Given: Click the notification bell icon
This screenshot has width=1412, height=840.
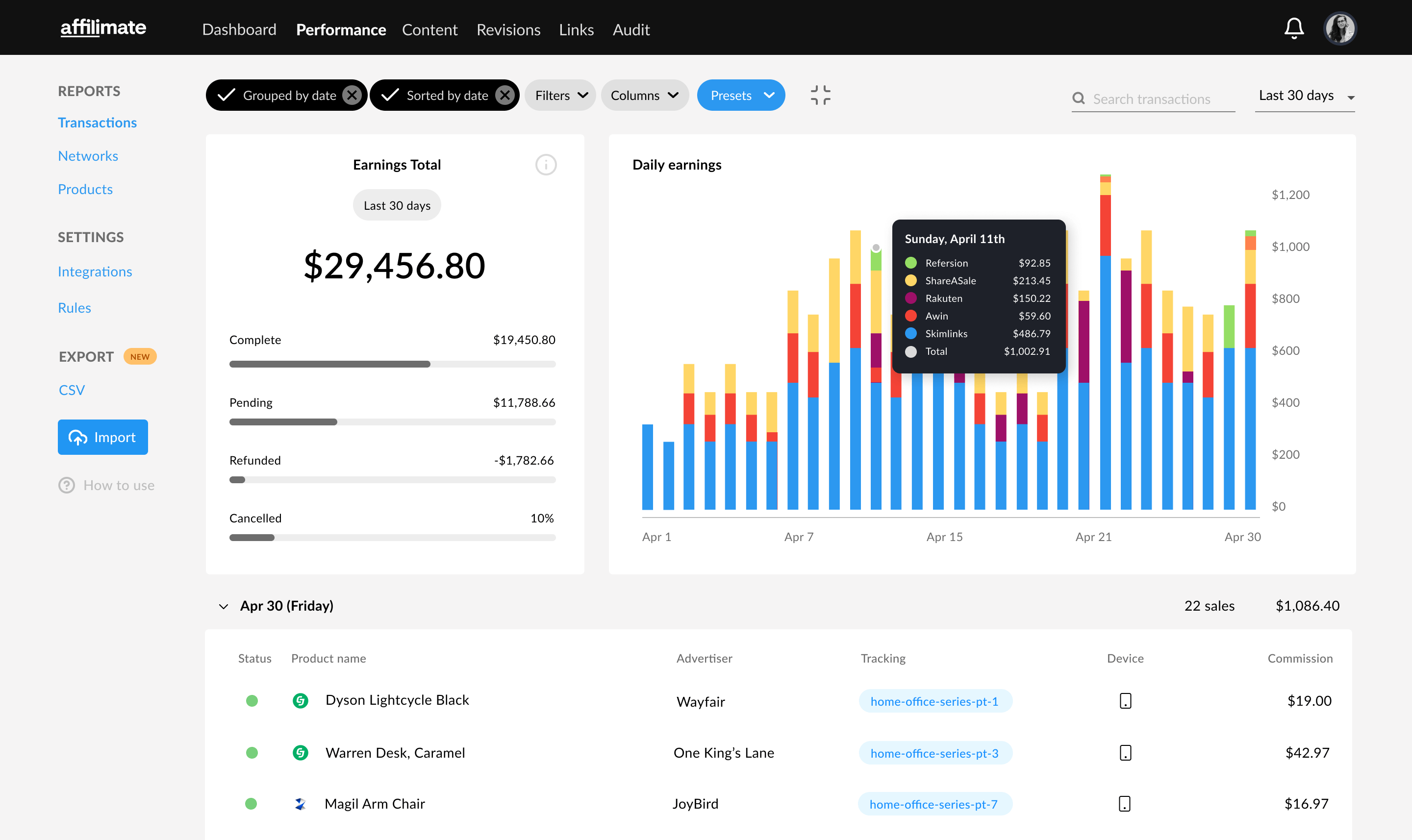Looking at the screenshot, I should click(1294, 27).
